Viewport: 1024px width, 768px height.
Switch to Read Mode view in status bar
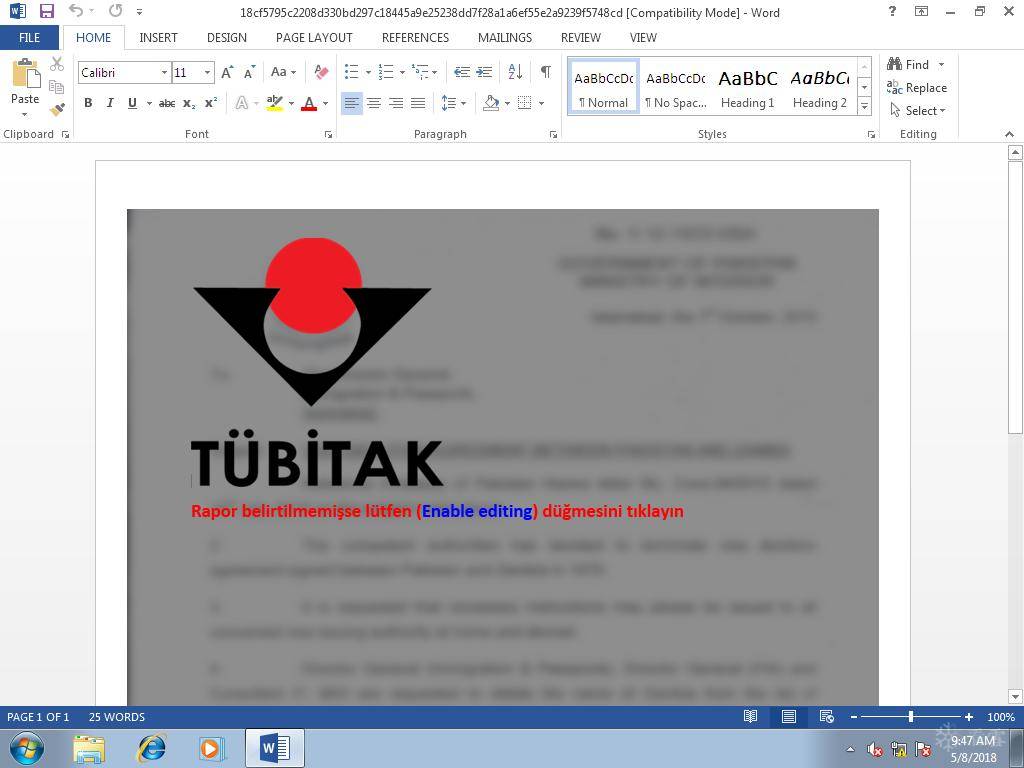[x=750, y=716]
